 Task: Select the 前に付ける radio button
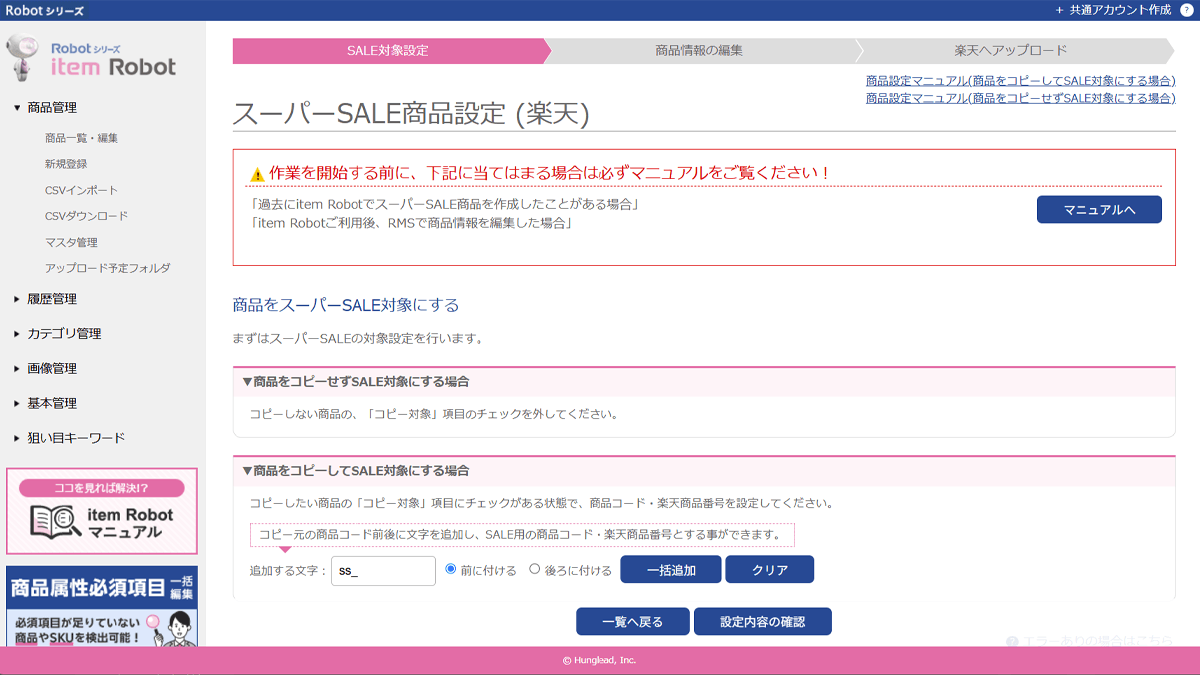point(450,569)
